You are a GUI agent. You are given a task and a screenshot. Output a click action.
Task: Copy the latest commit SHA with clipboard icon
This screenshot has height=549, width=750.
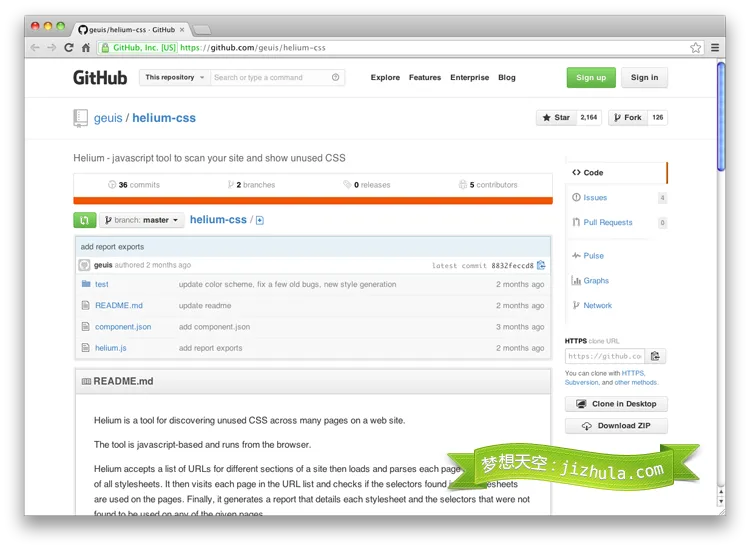[541, 265]
